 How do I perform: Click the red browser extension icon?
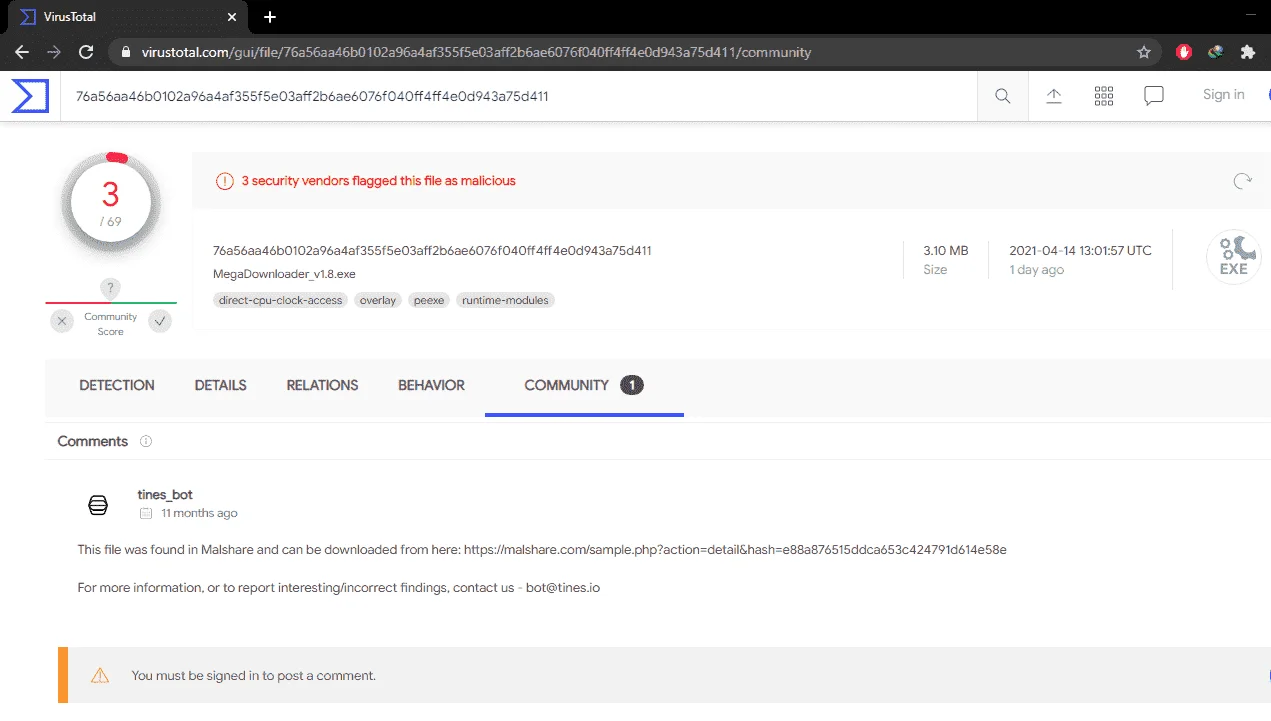click(x=1184, y=52)
